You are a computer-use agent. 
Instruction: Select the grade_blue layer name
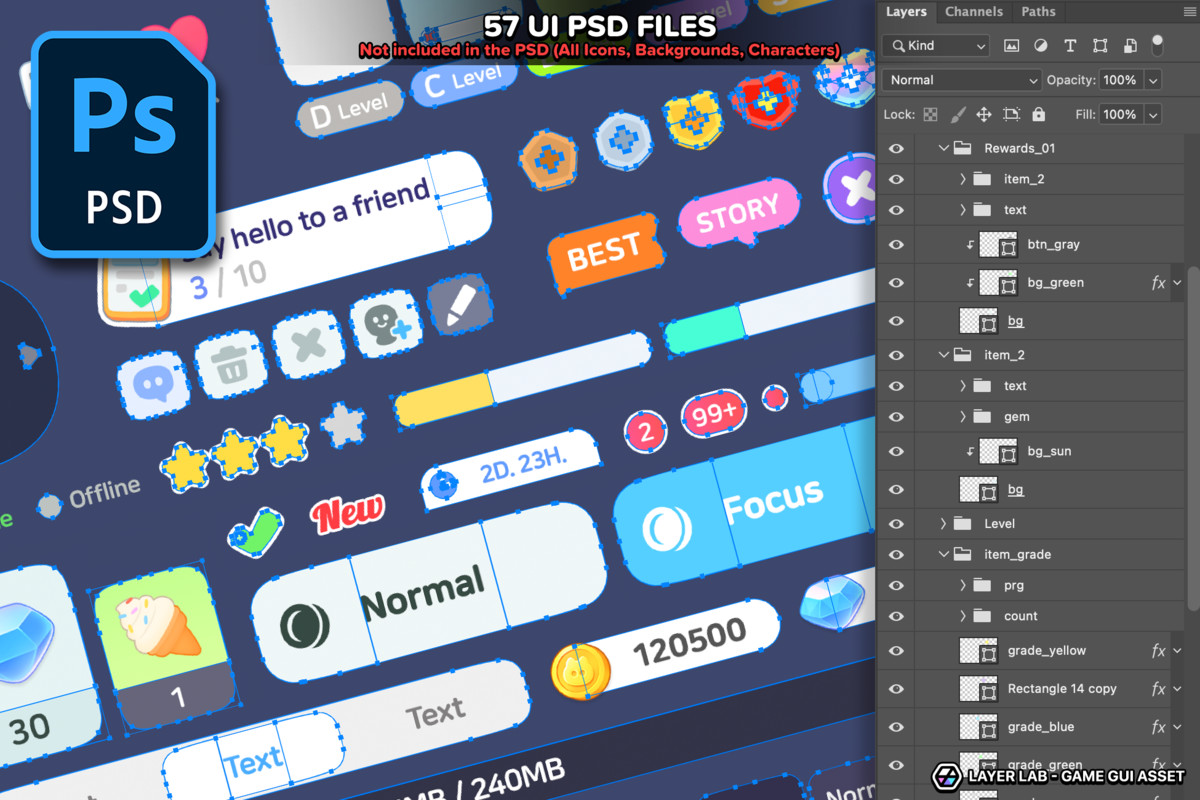click(1041, 727)
